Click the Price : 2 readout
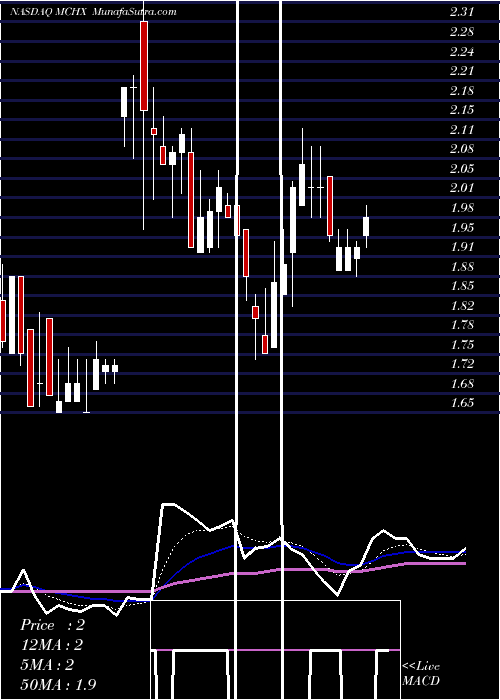 coord(52,625)
